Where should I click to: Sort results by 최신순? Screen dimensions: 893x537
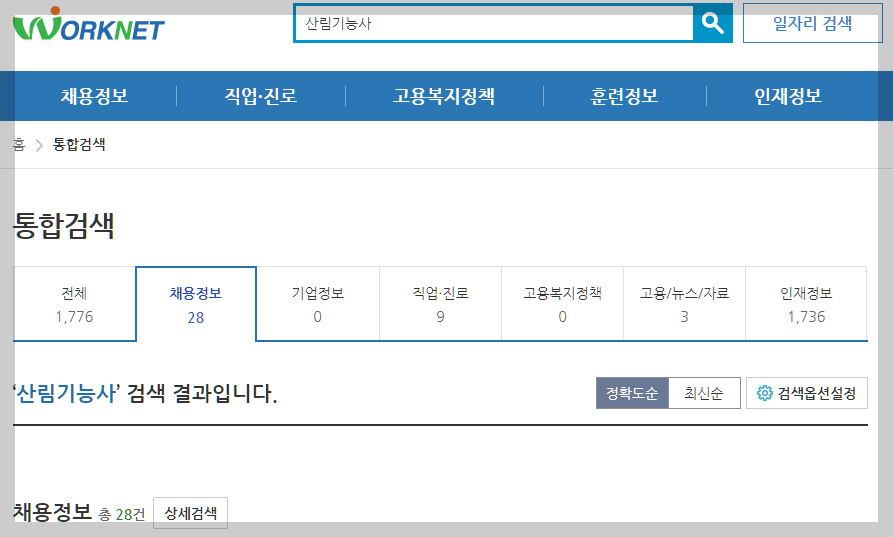click(x=704, y=393)
